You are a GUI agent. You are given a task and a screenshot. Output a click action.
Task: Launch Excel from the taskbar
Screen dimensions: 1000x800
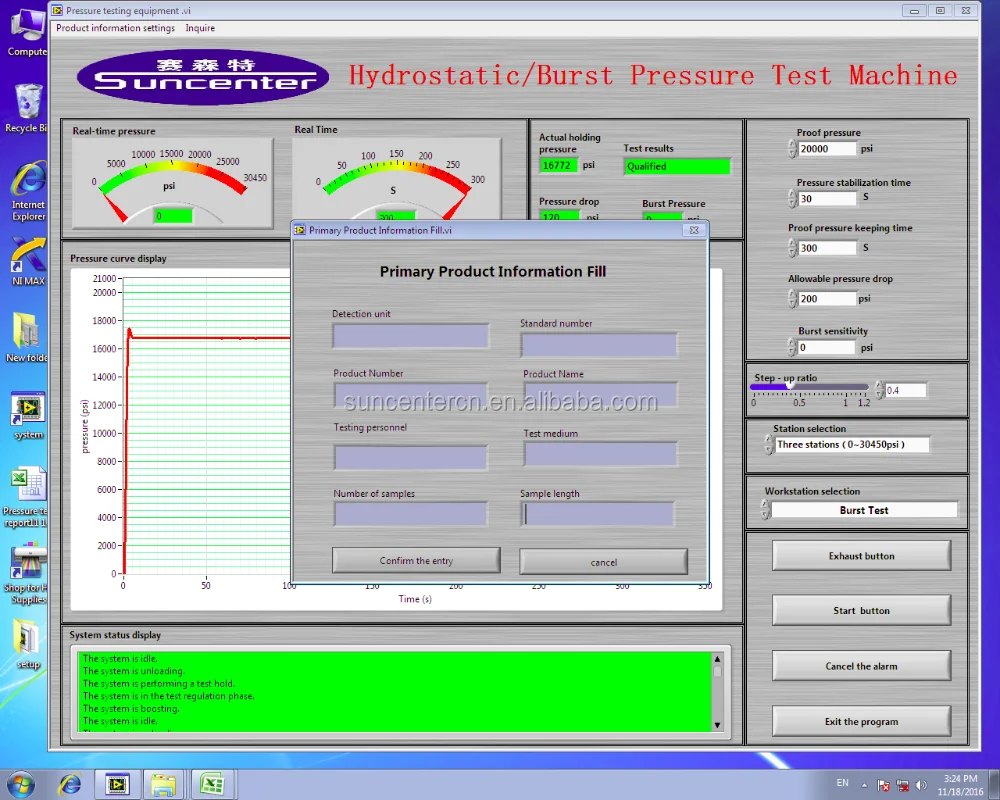tap(213, 784)
